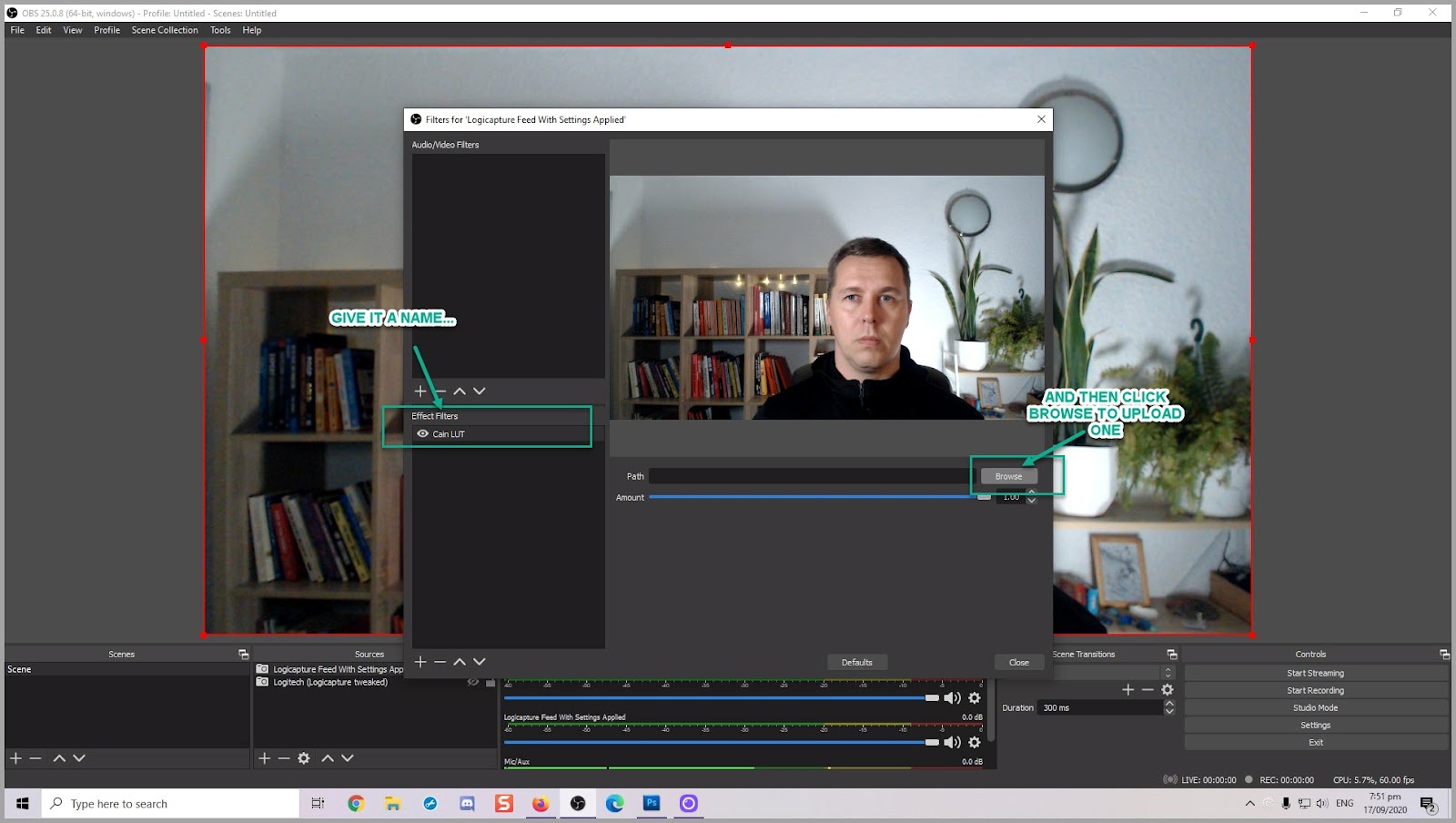The image size is (1456, 823).
Task: Adjust Logicapture Feed With Settings Applied volume slider
Action: [x=722, y=742]
